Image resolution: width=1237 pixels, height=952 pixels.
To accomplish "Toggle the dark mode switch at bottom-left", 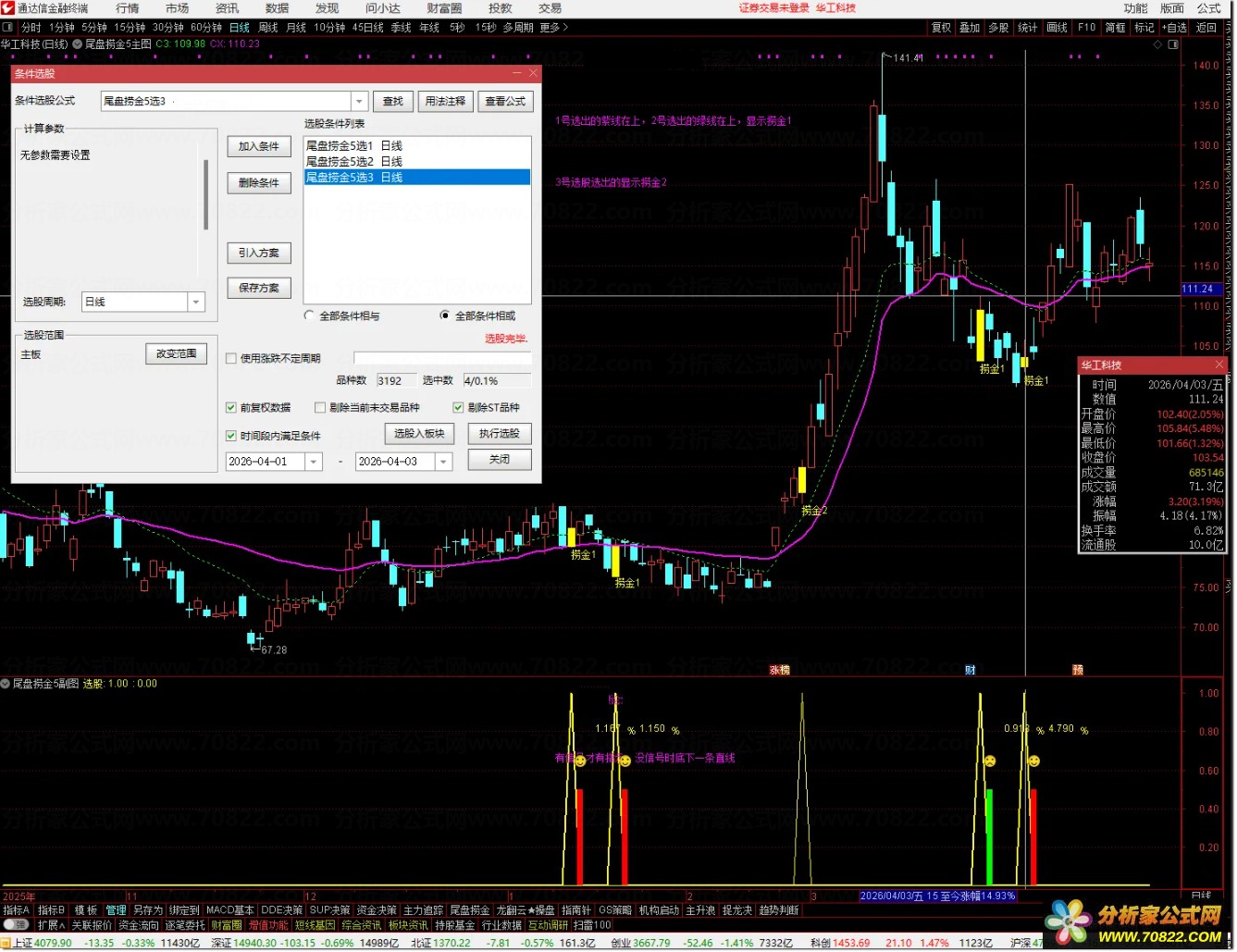I will coord(16,924).
